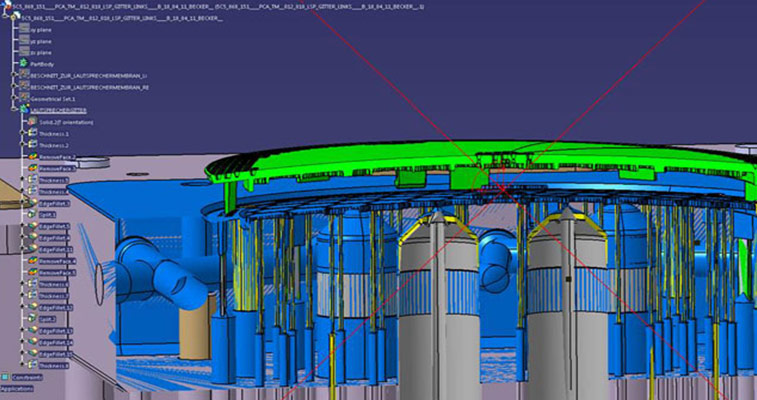Select the PartBody label
The height and width of the screenshot is (400, 757).
coord(42,64)
